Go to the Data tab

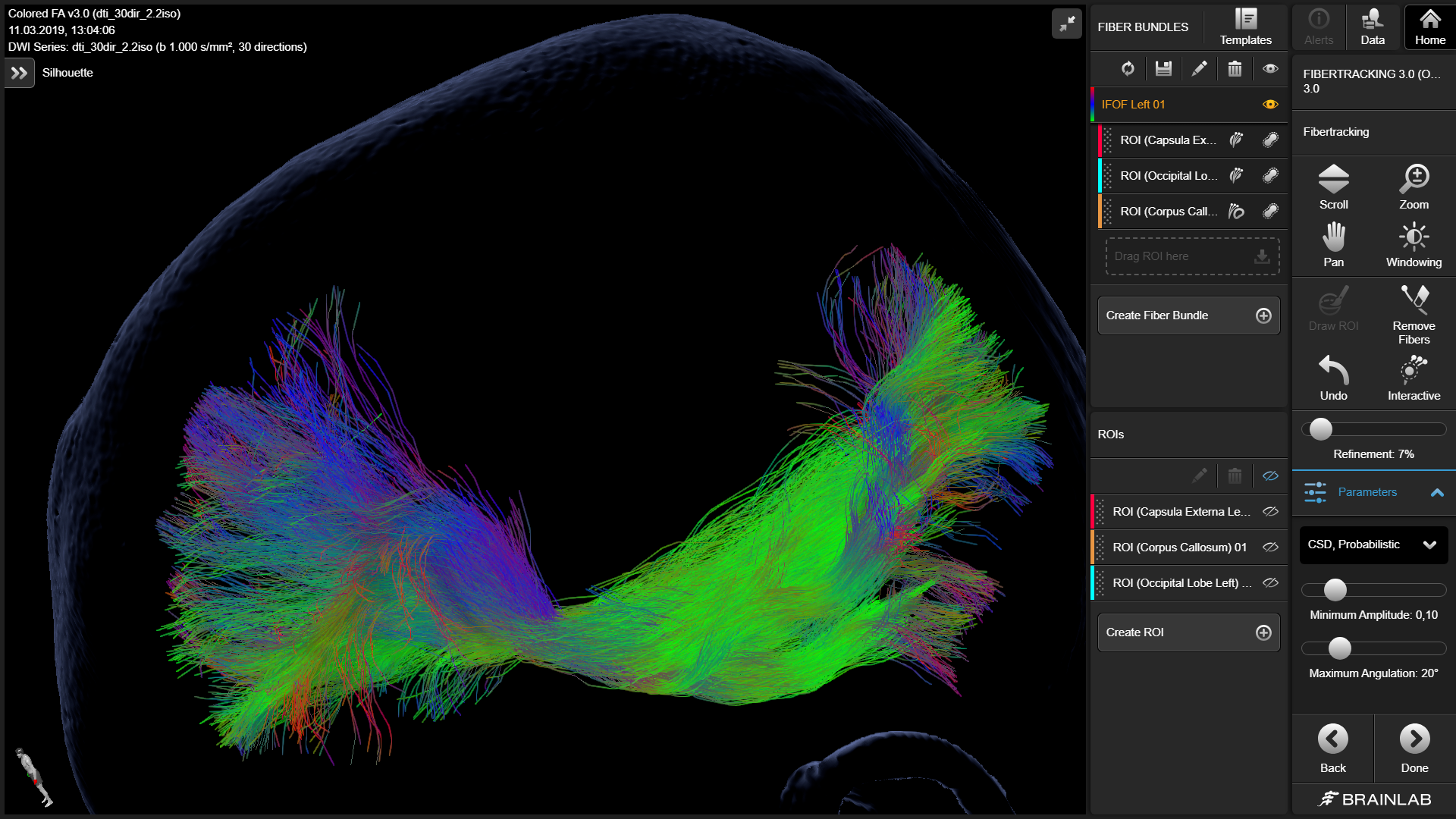pyautogui.click(x=1372, y=27)
